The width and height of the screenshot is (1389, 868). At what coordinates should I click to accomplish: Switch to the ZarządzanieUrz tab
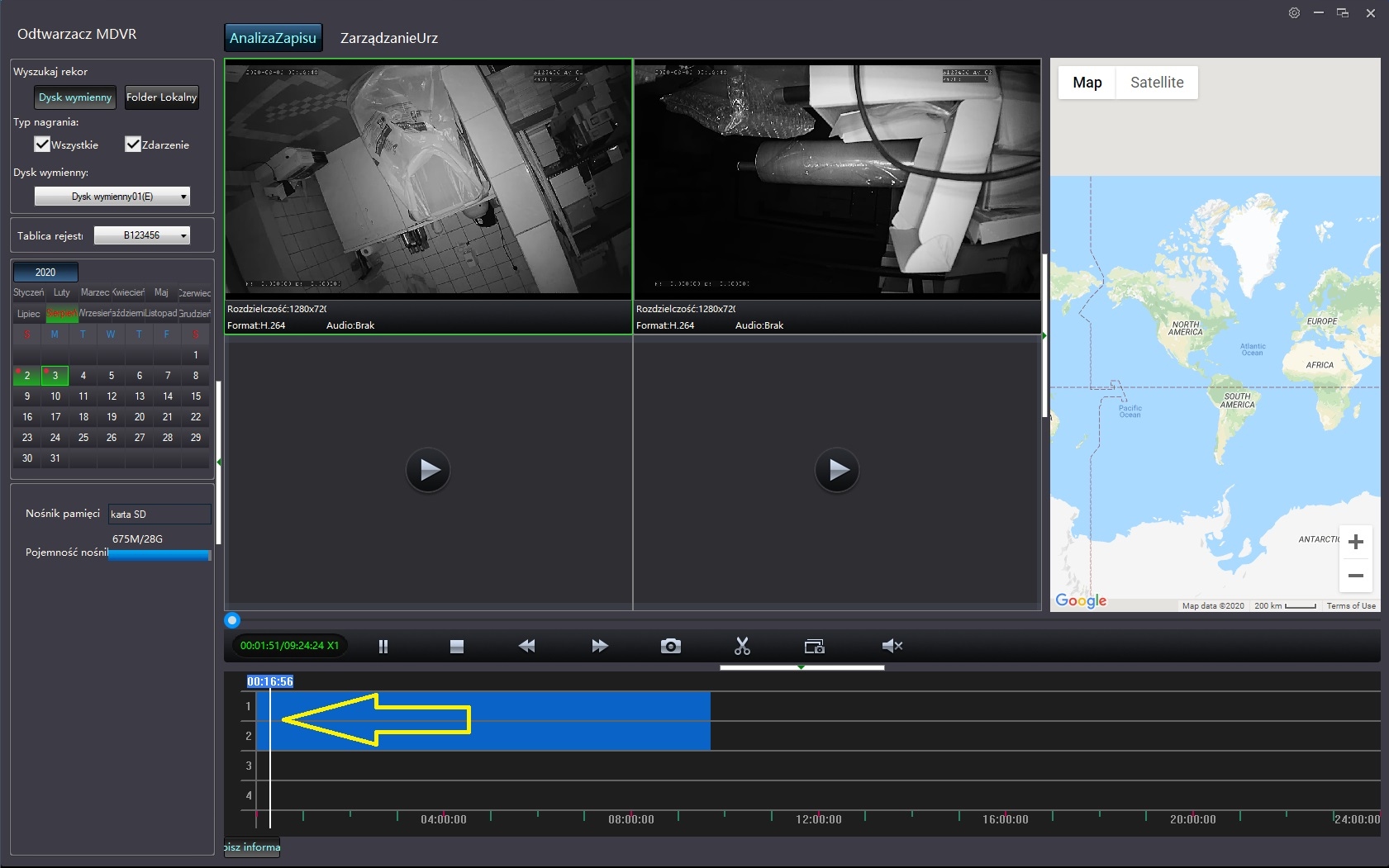(388, 38)
